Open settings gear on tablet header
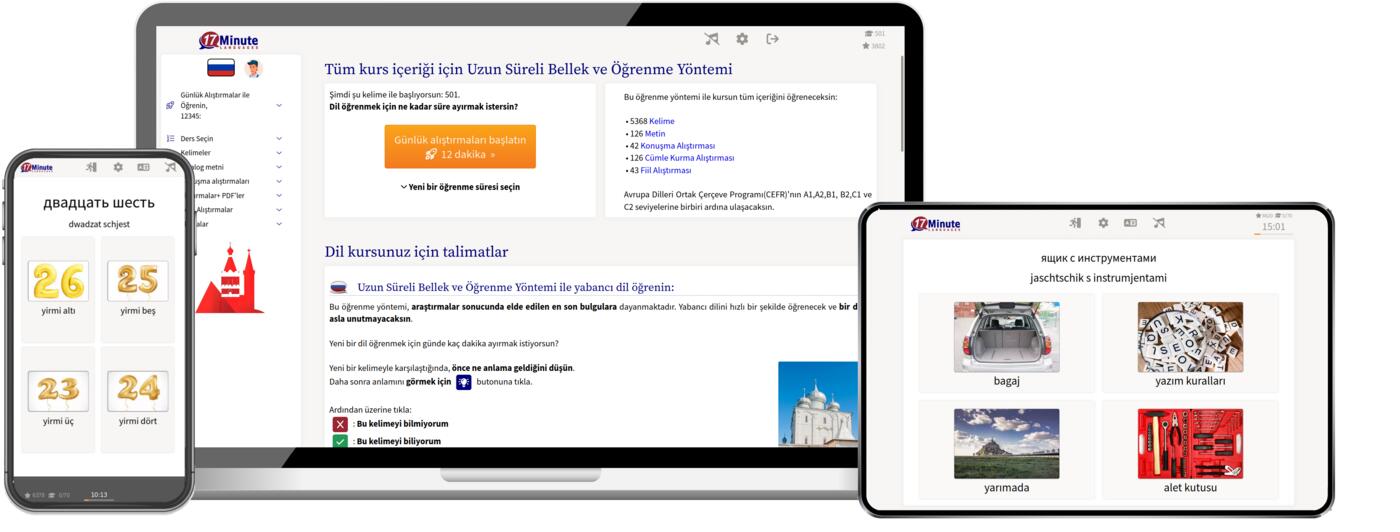 1103,223
